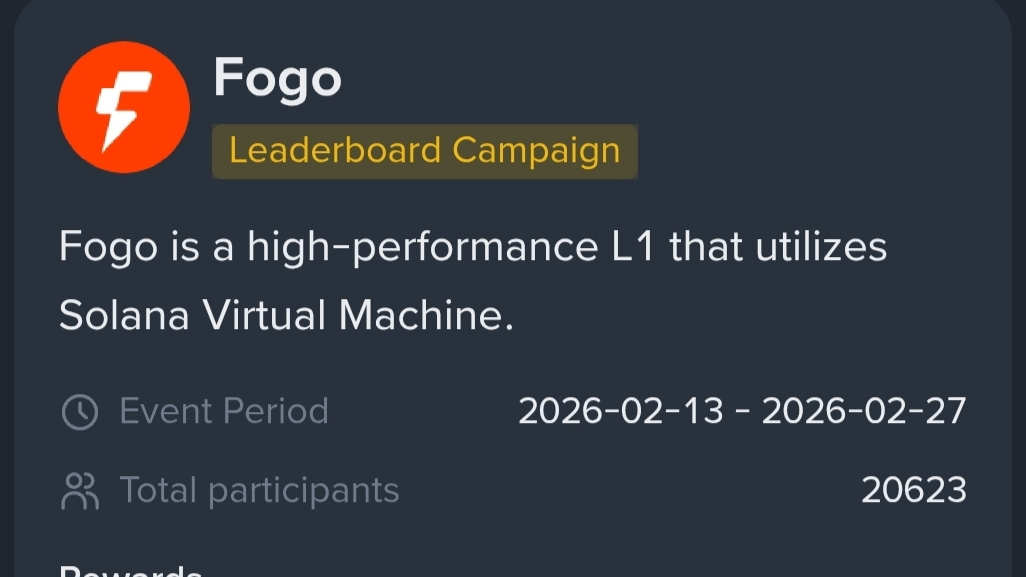Click 'Fogo is a' at description start

click(145, 246)
